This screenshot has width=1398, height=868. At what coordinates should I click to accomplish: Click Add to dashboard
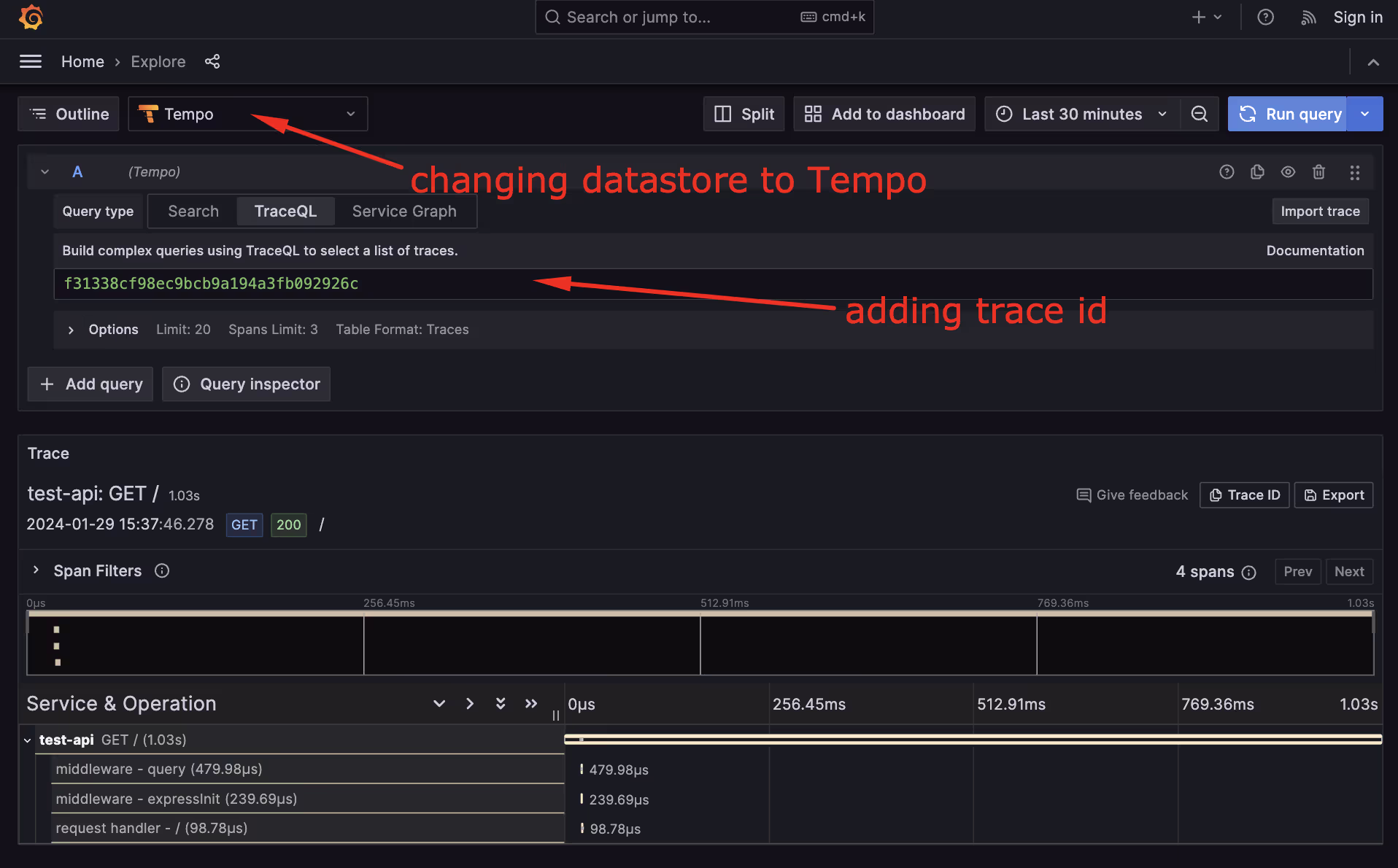(884, 114)
